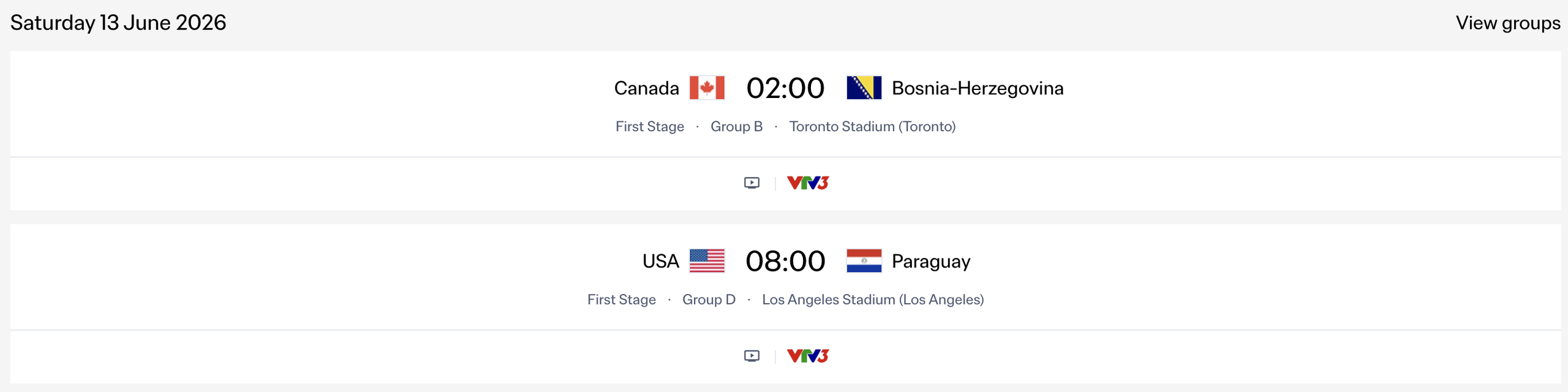1568x392 pixels.
Task: Click First Stage on the Canada match
Action: (649, 126)
